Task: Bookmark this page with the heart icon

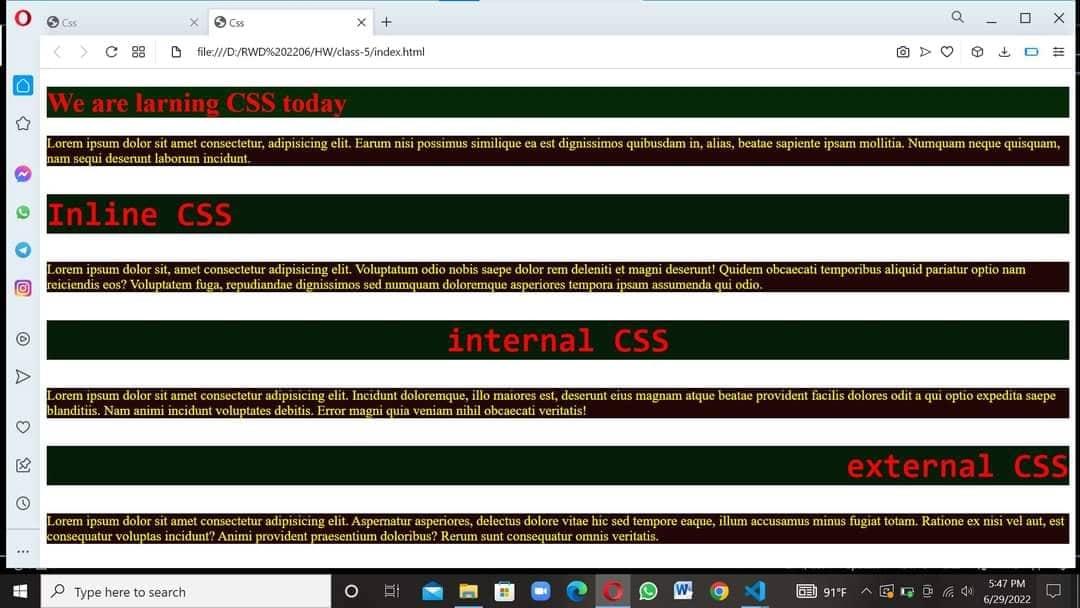Action: click(x=947, y=51)
